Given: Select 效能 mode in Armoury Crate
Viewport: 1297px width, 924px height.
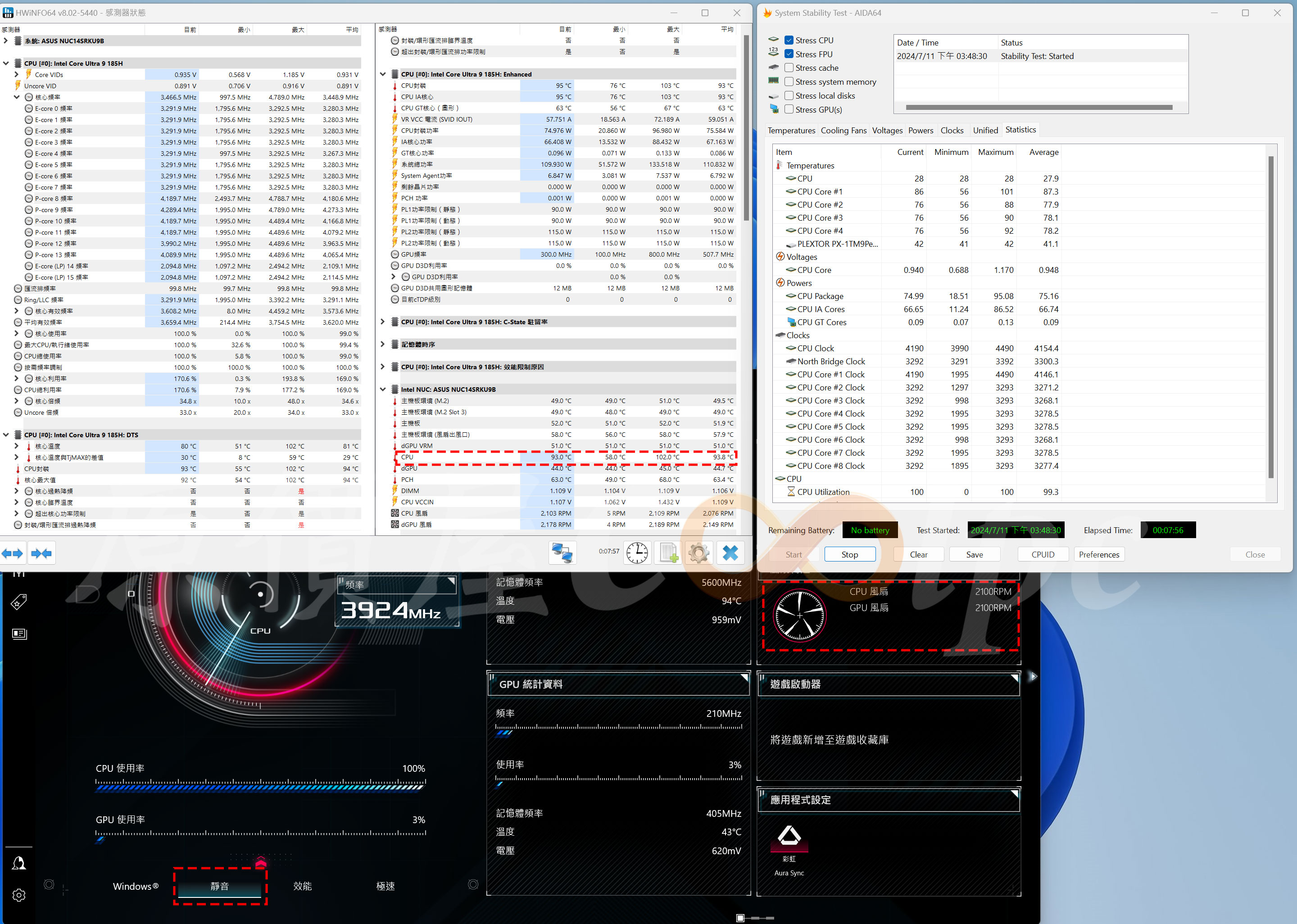Looking at the screenshot, I should click(302, 886).
